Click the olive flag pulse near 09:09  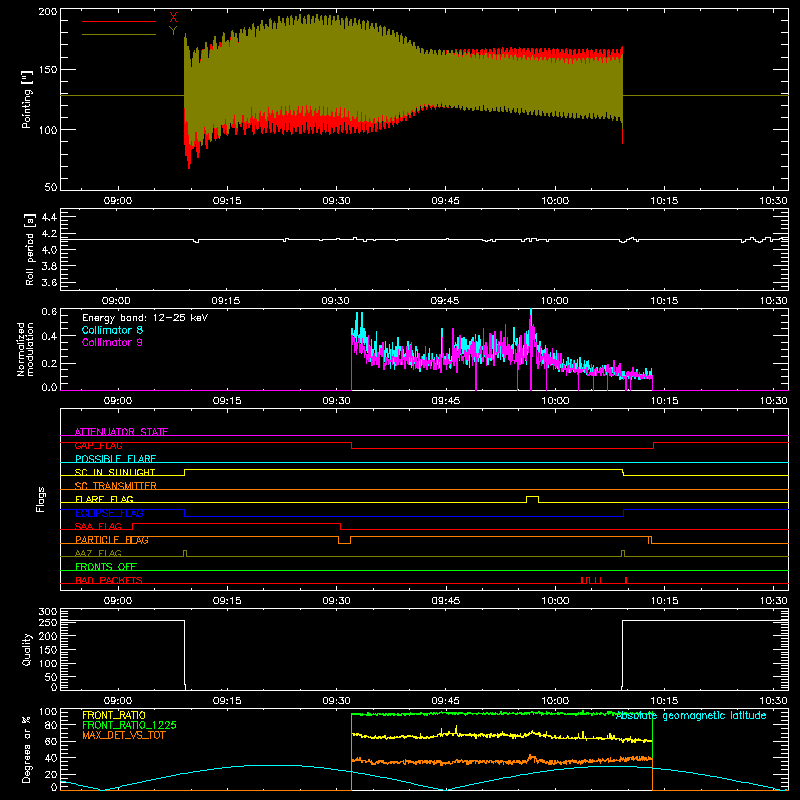point(185,554)
